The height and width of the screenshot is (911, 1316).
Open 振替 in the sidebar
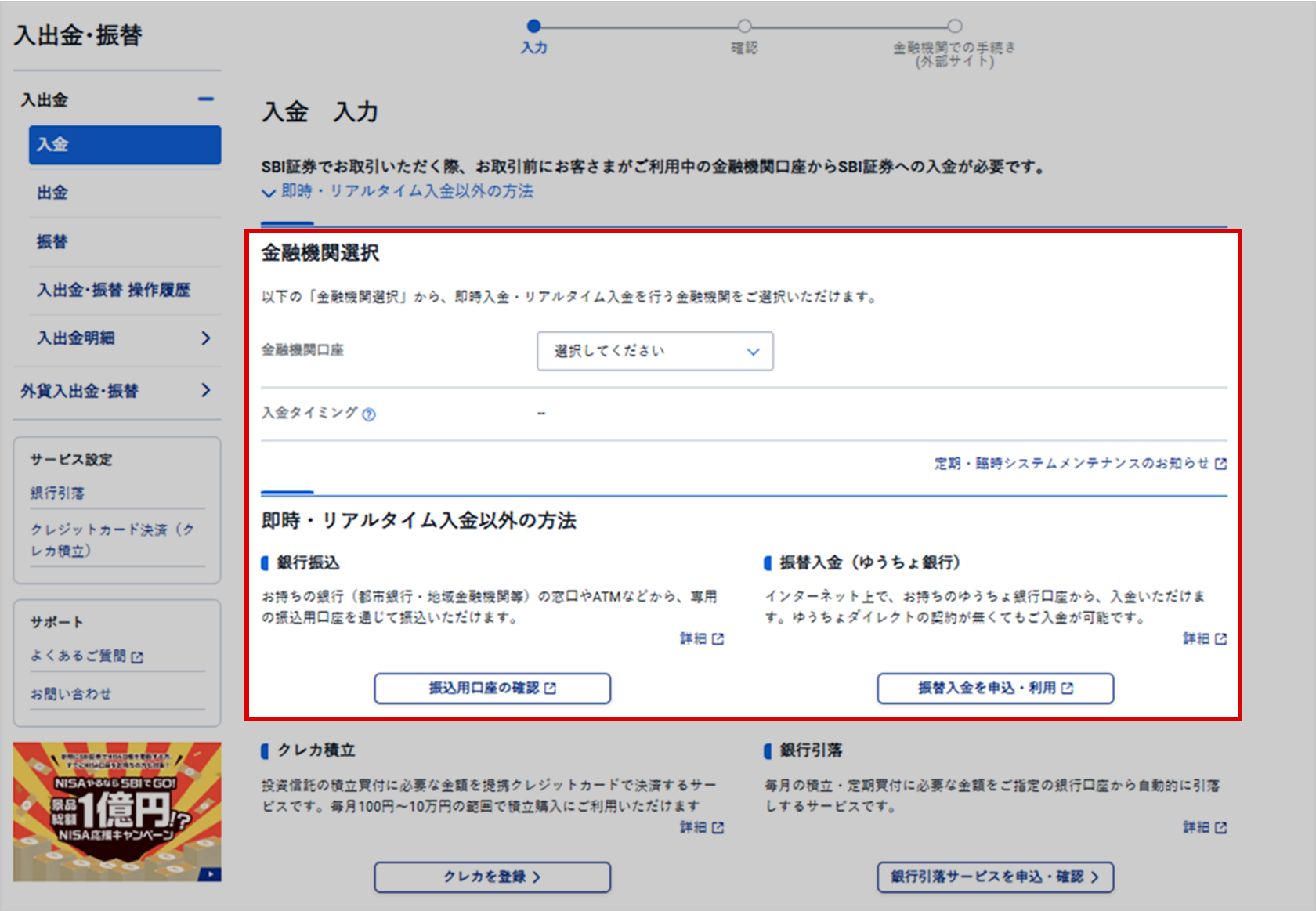[x=52, y=242]
